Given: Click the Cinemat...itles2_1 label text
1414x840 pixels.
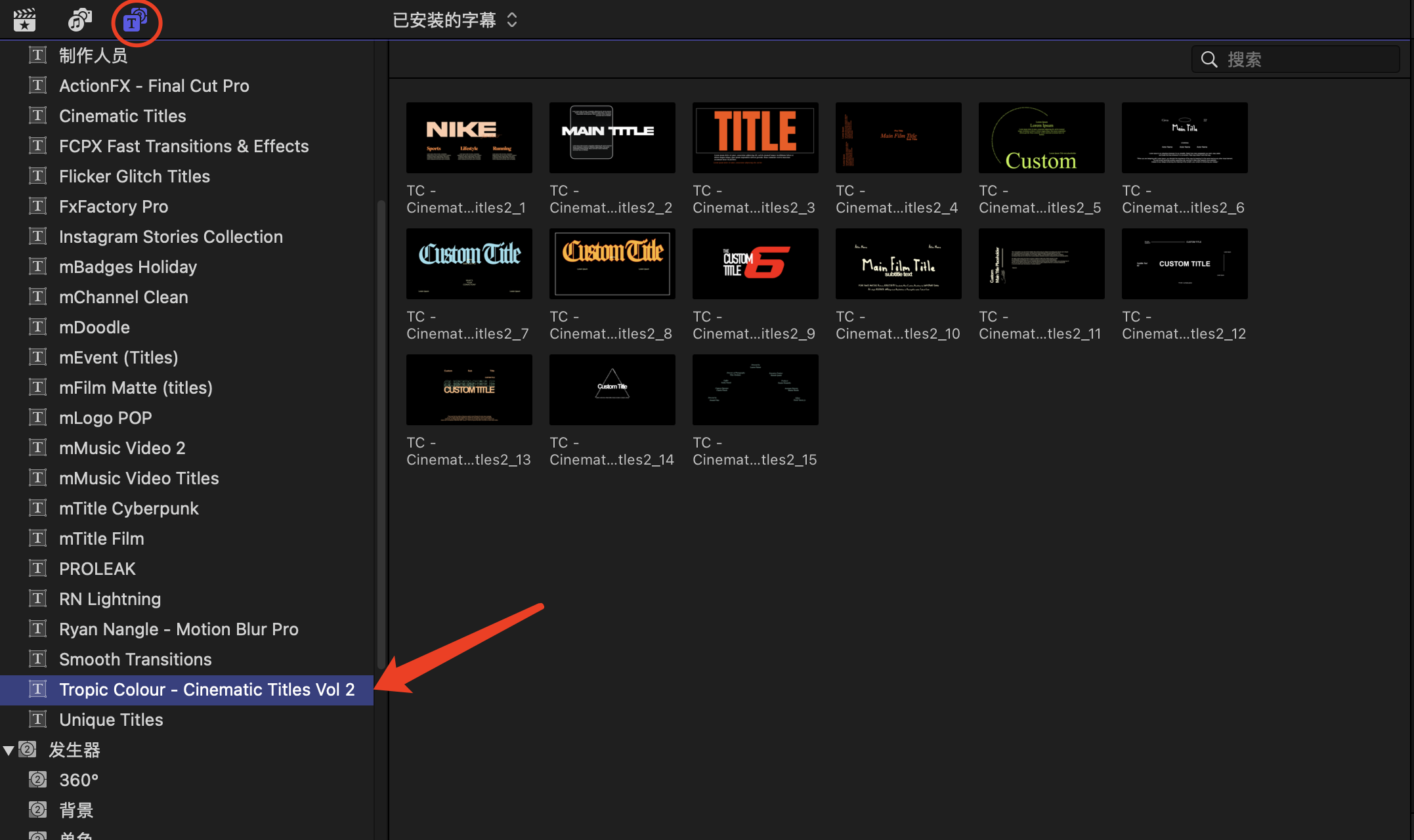Looking at the screenshot, I should [466, 208].
